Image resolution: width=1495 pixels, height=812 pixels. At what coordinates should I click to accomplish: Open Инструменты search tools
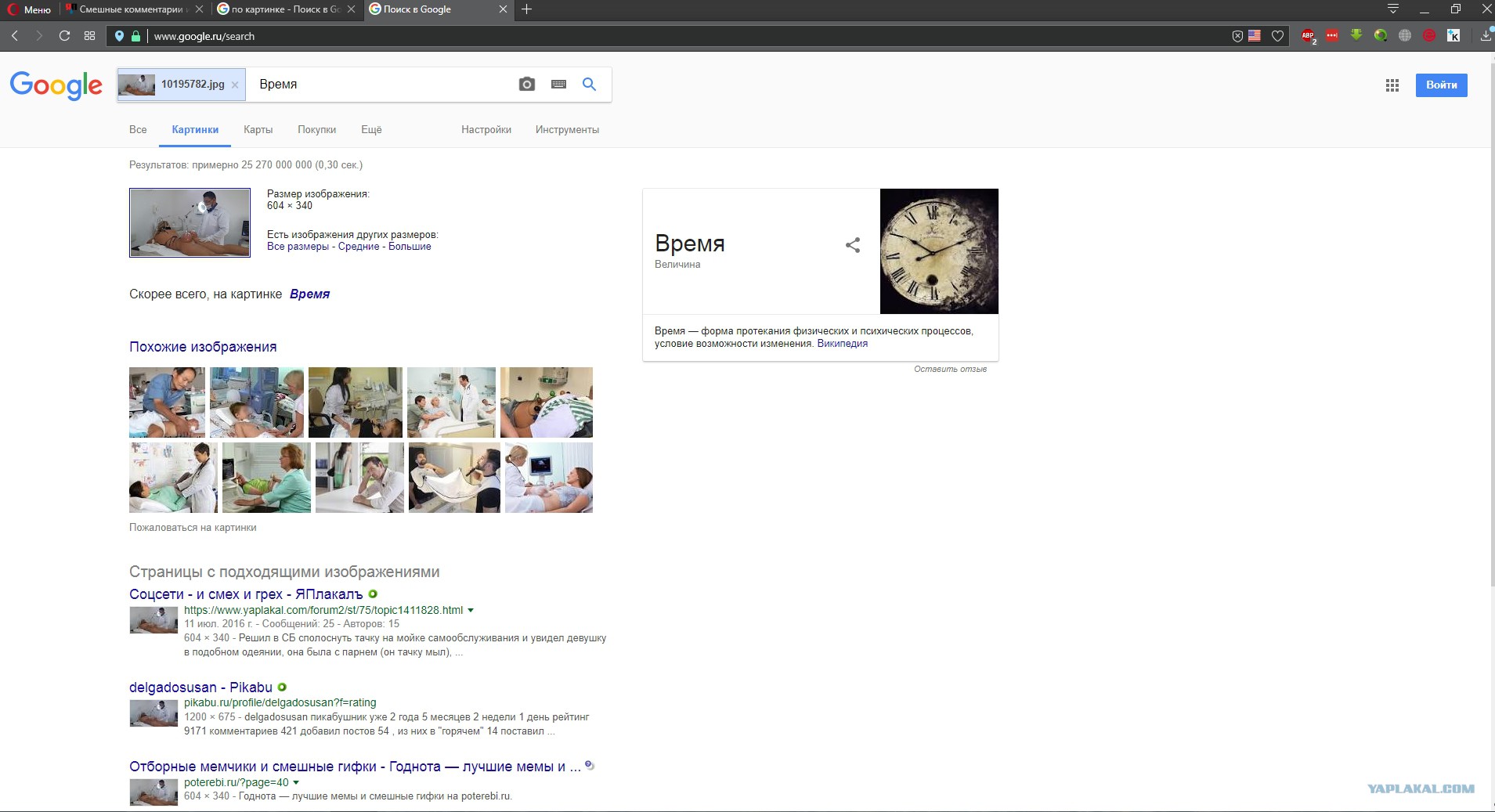[567, 130]
